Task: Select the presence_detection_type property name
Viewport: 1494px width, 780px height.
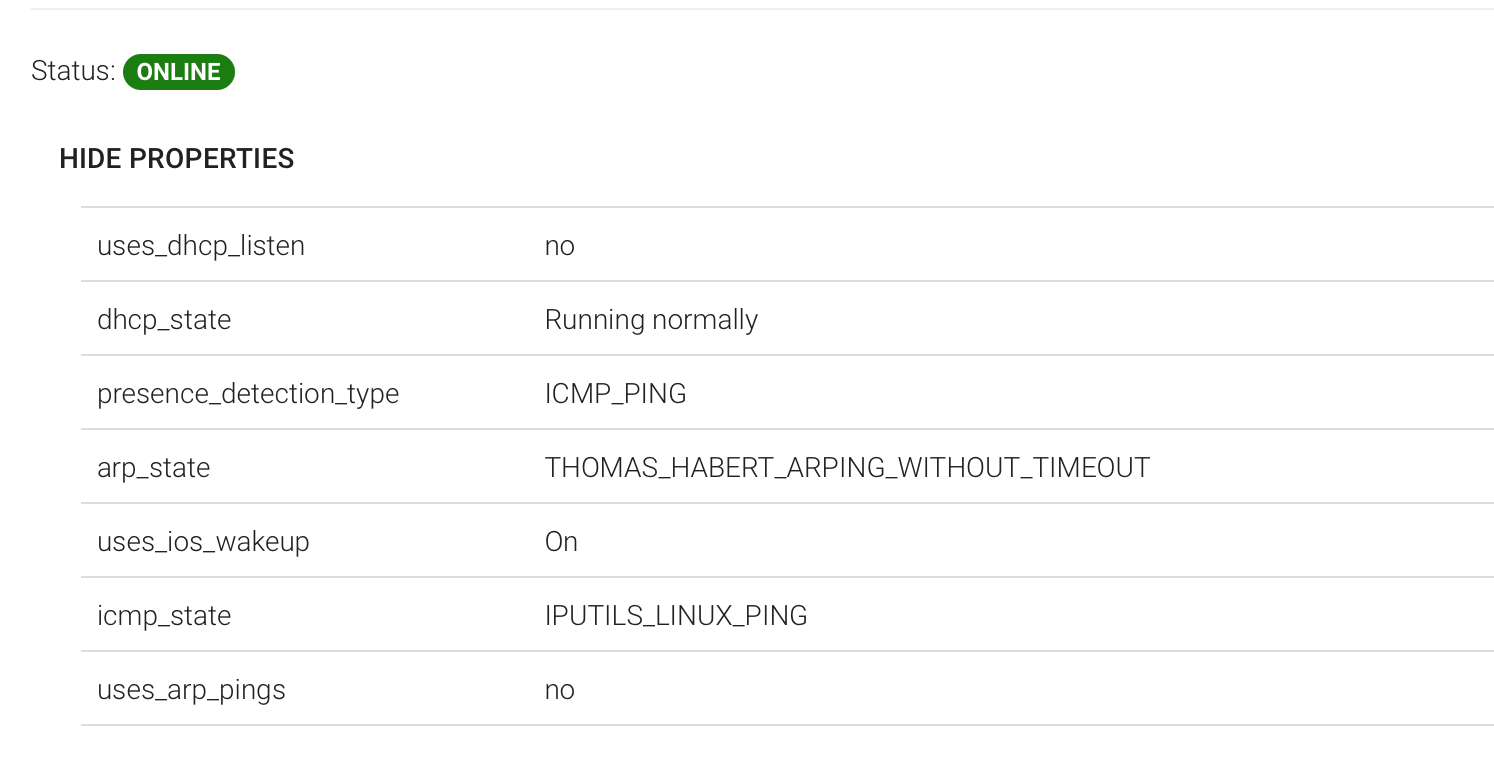Action: 248,394
